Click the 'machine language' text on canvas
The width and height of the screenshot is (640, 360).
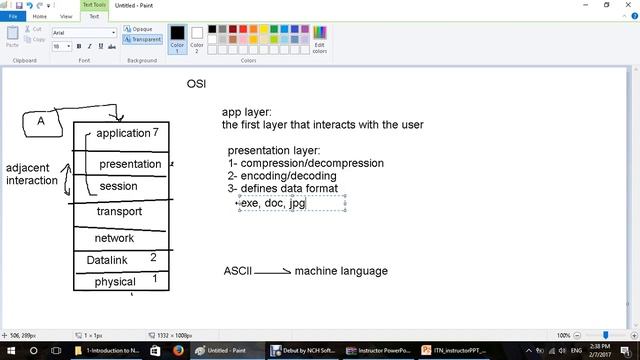[341, 271]
